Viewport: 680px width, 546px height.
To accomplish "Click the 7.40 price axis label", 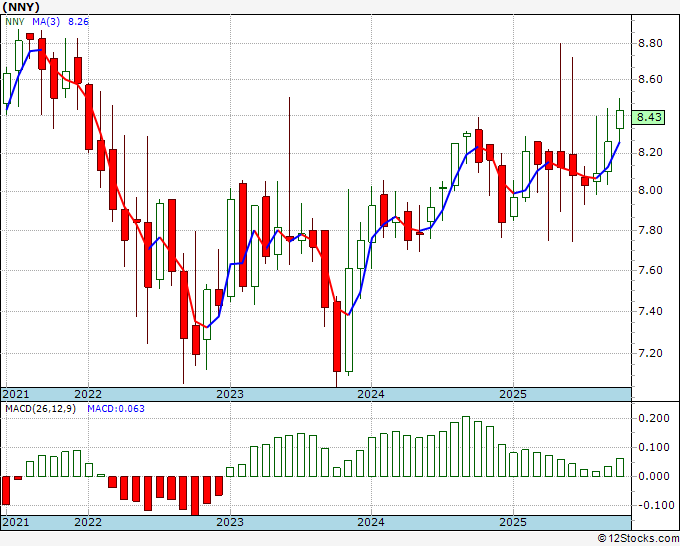I will click(x=650, y=311).
